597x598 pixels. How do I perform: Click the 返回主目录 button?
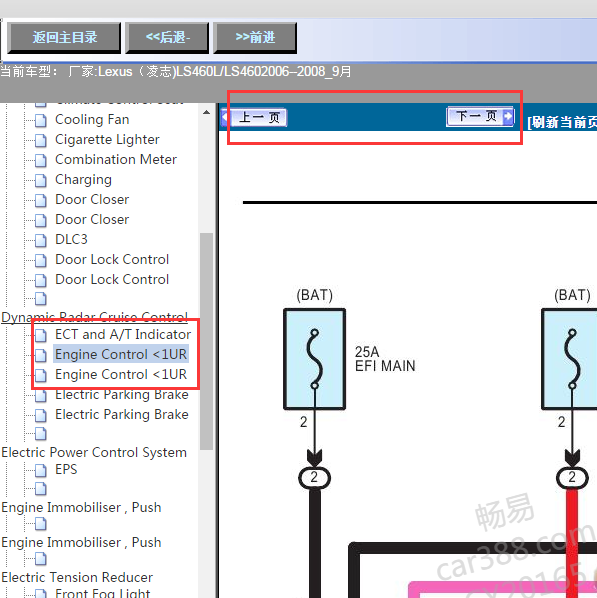pyautogui.click(x=64, y=37)
